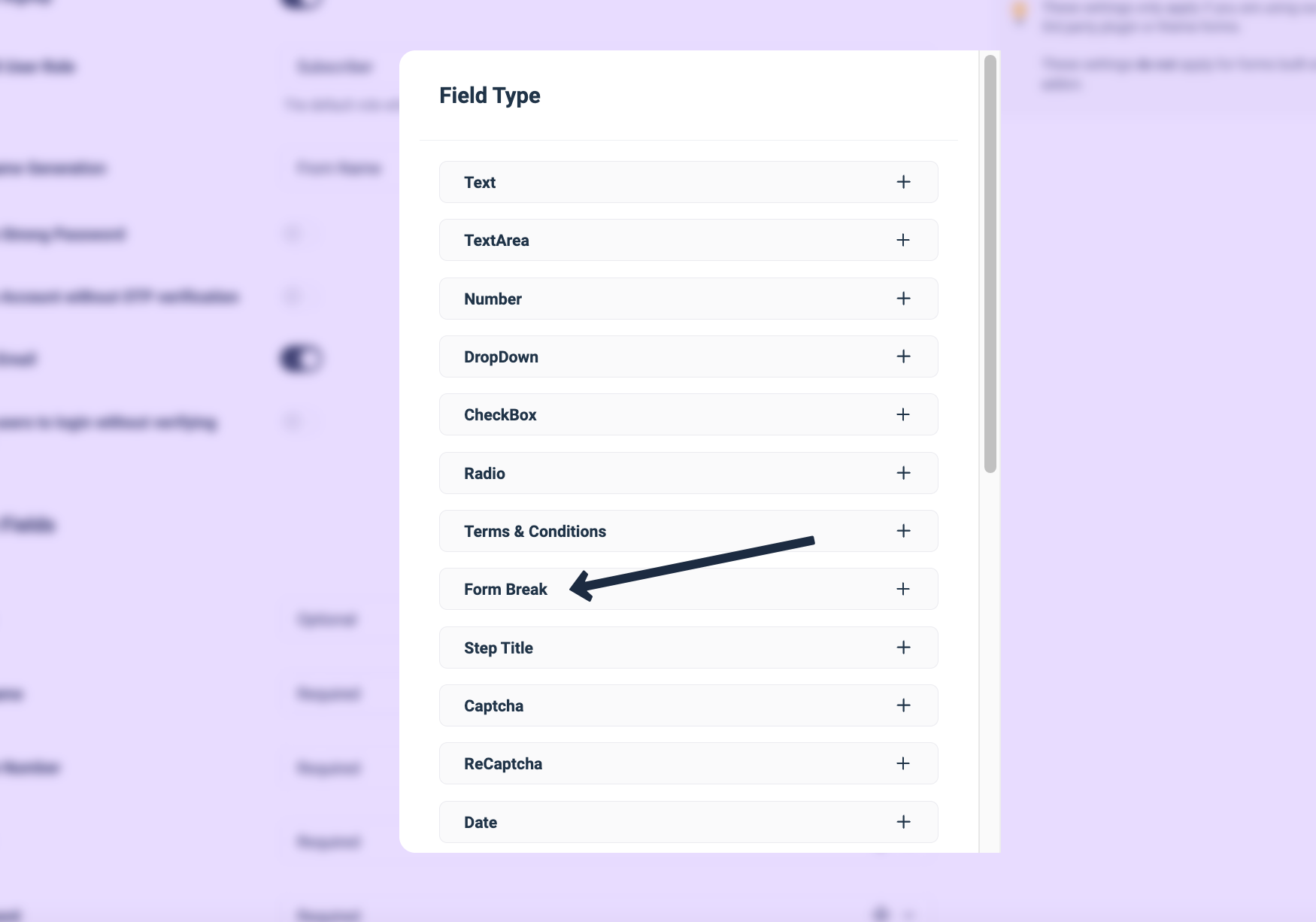1316x922 pixels.
Task: Add DropDown field using its plus icon
Action: tap(903, 356)
